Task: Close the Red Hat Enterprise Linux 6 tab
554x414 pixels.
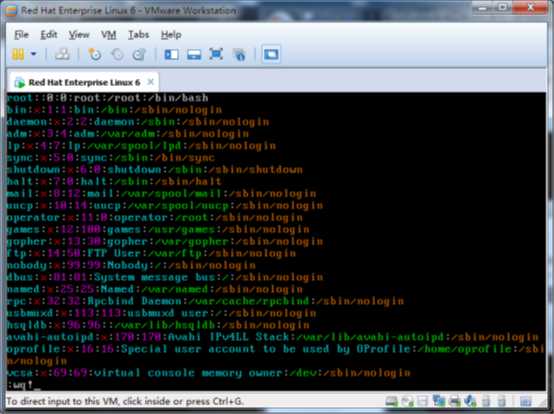Action: click(151, 82)
